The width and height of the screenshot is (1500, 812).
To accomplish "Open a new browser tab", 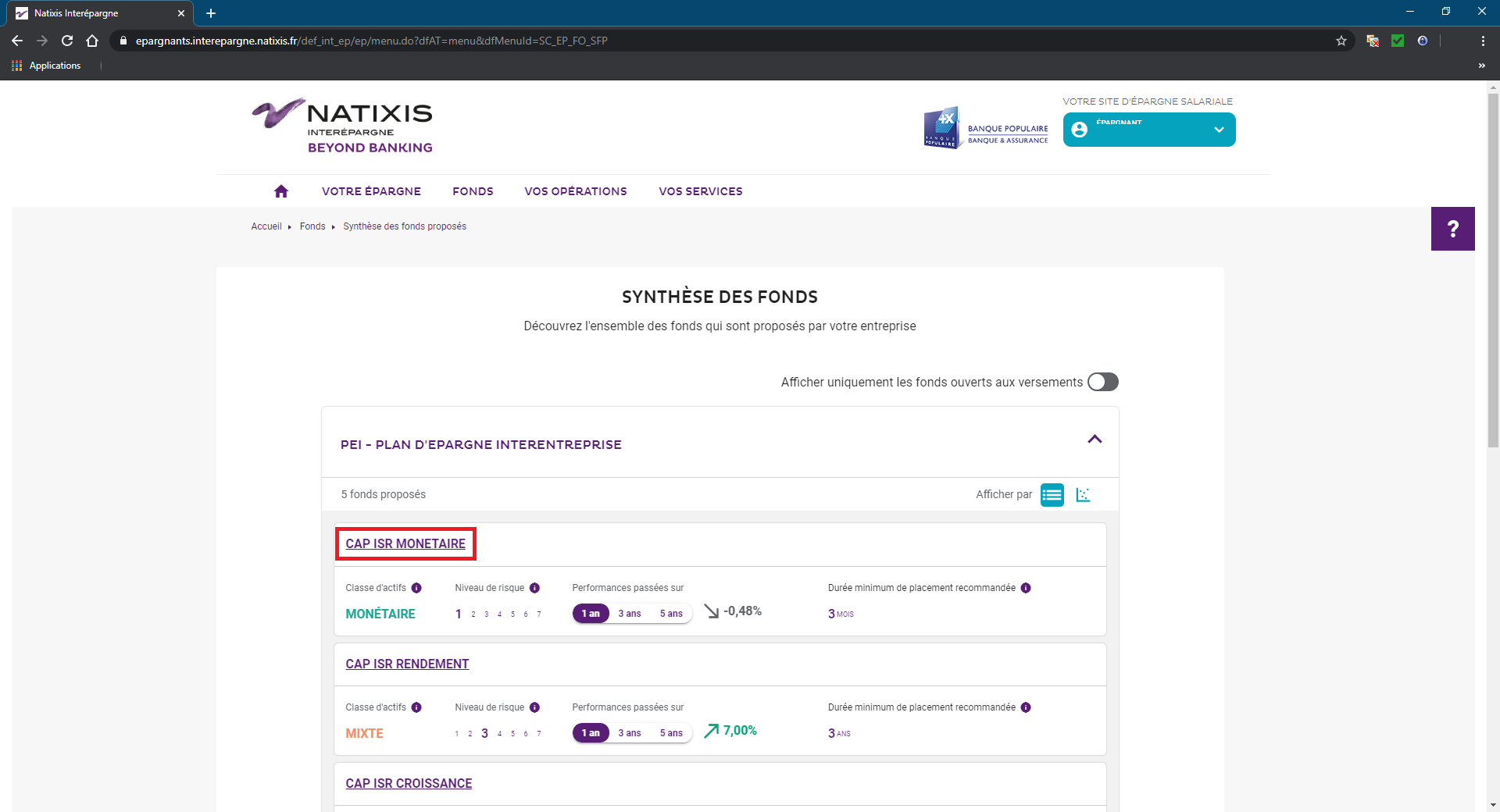I will [x=211, y=13].
